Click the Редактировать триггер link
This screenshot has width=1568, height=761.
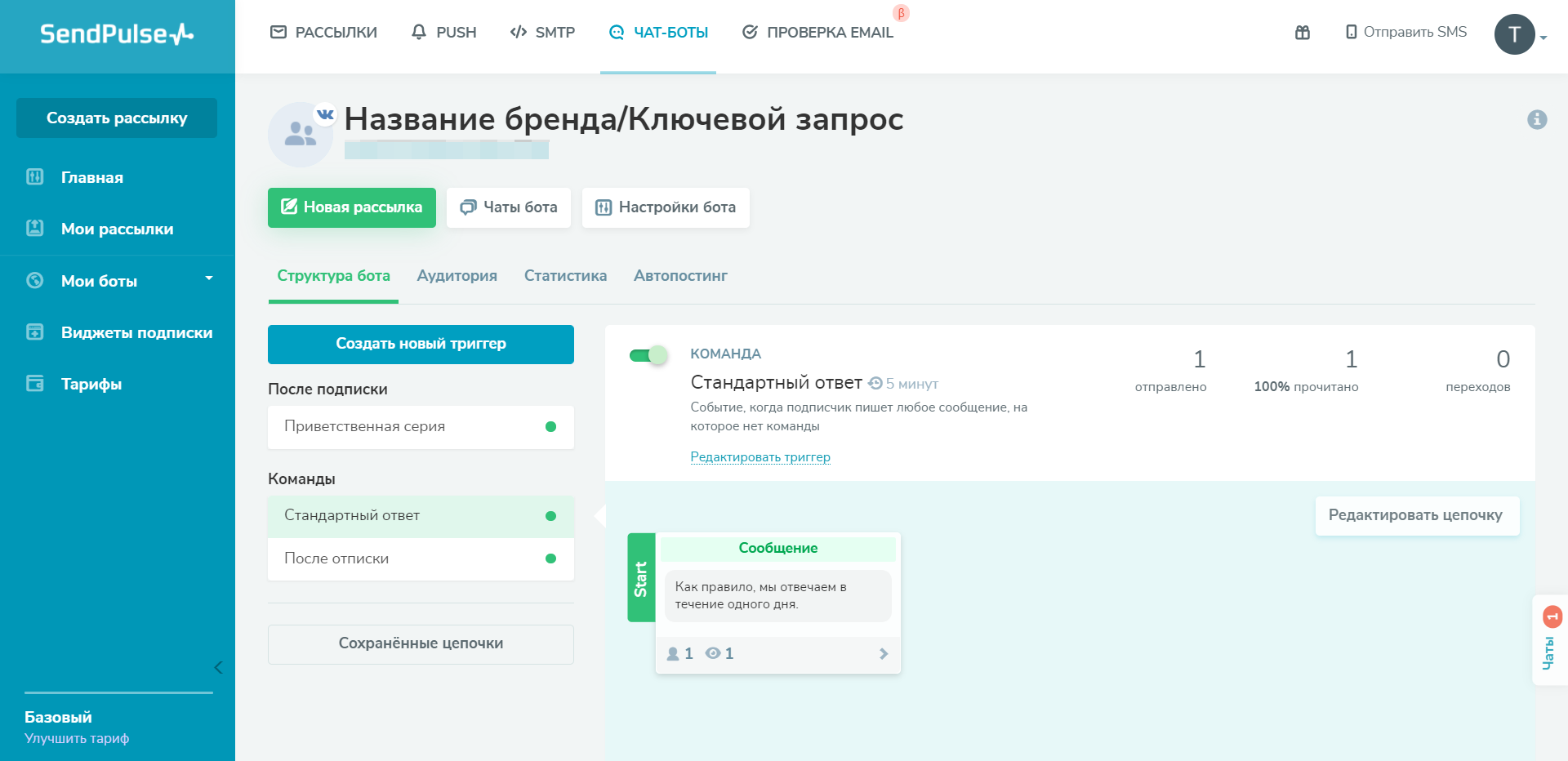tap(759, 457)
